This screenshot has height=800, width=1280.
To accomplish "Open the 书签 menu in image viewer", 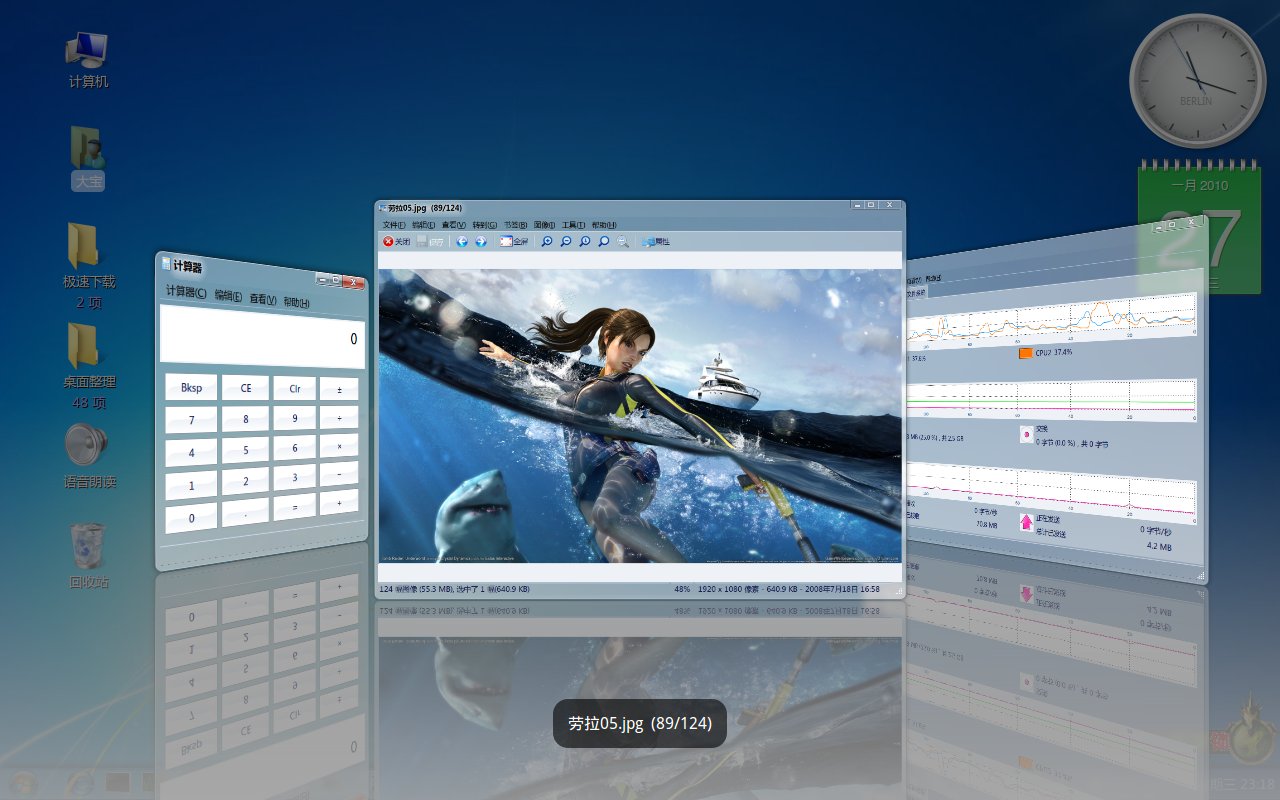I will (x=515, y=225).
